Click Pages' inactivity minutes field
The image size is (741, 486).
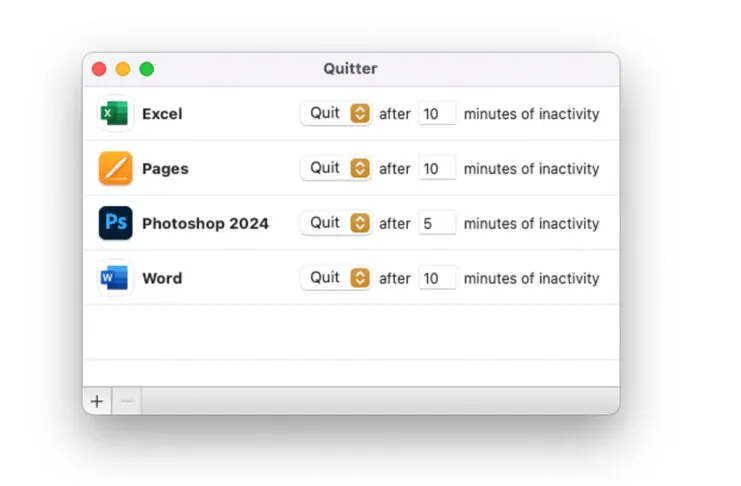(x=437, y=168)
